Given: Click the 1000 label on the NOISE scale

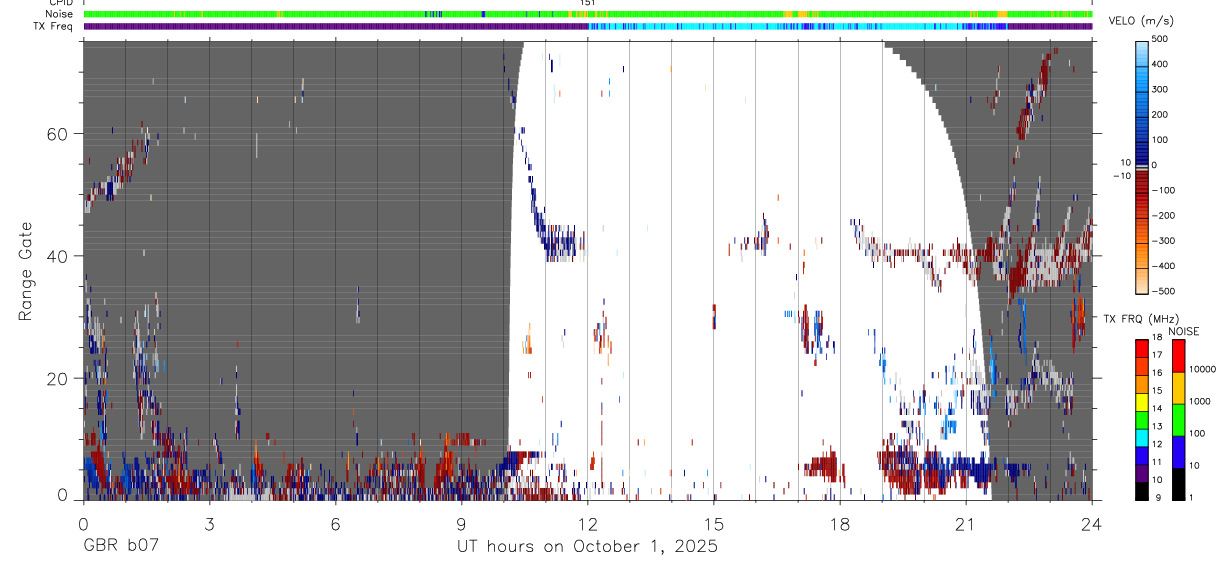Looking at the screenshot, I should click(x=1200, y=403).
